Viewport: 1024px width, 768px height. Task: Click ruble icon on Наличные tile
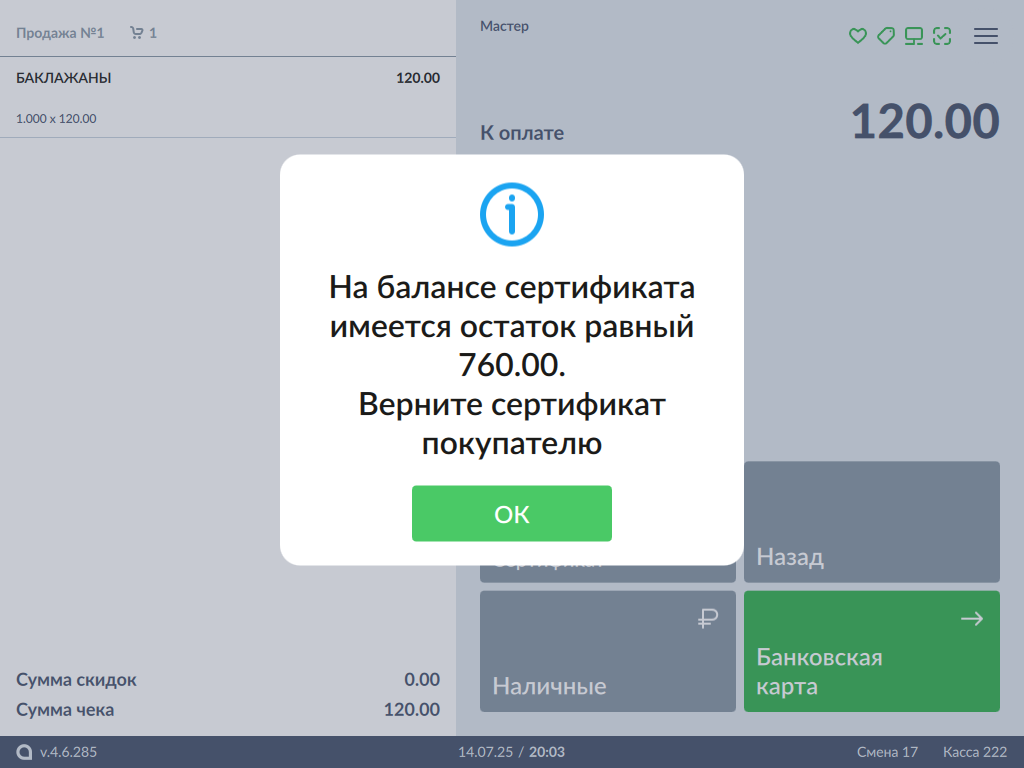point(708,620)
